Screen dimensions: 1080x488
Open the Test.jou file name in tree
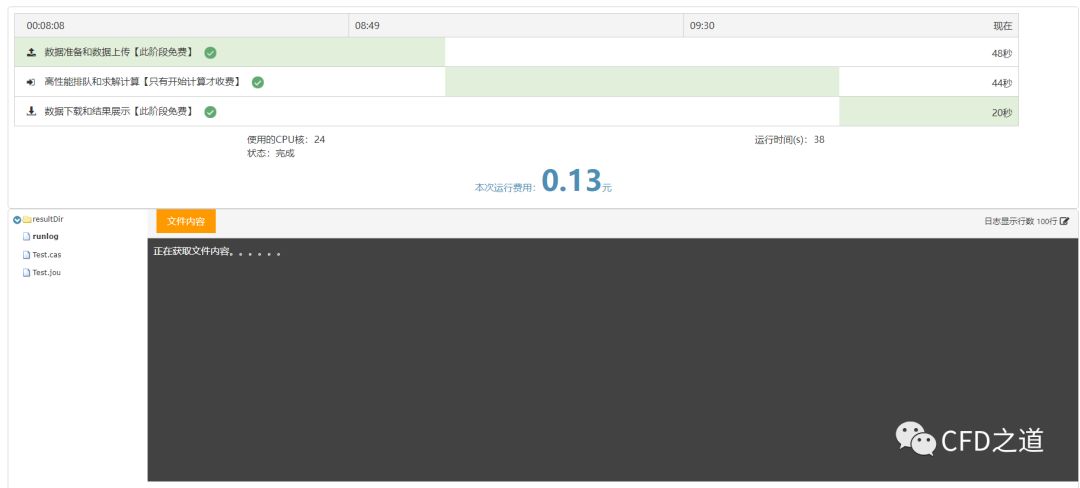[x=47, y=272]
